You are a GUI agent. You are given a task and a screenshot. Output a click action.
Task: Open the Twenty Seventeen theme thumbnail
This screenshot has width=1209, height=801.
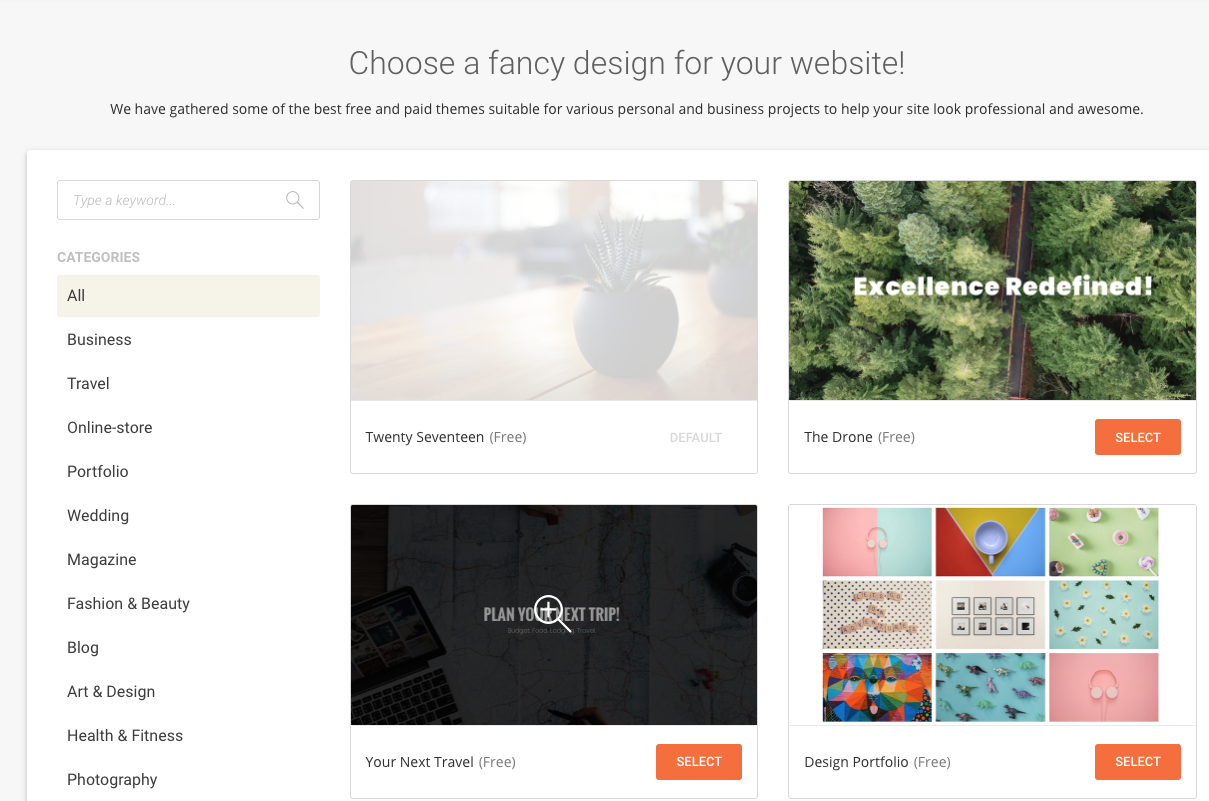tap(554, 291)
